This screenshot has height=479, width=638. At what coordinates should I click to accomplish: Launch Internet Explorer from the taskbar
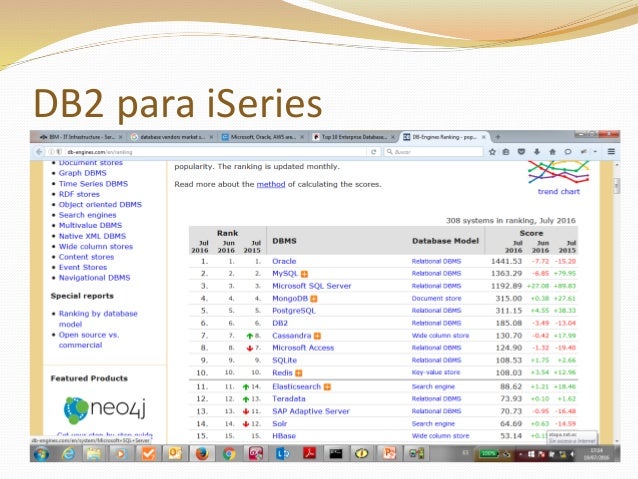pyautogui.click(x=68, y=453)
